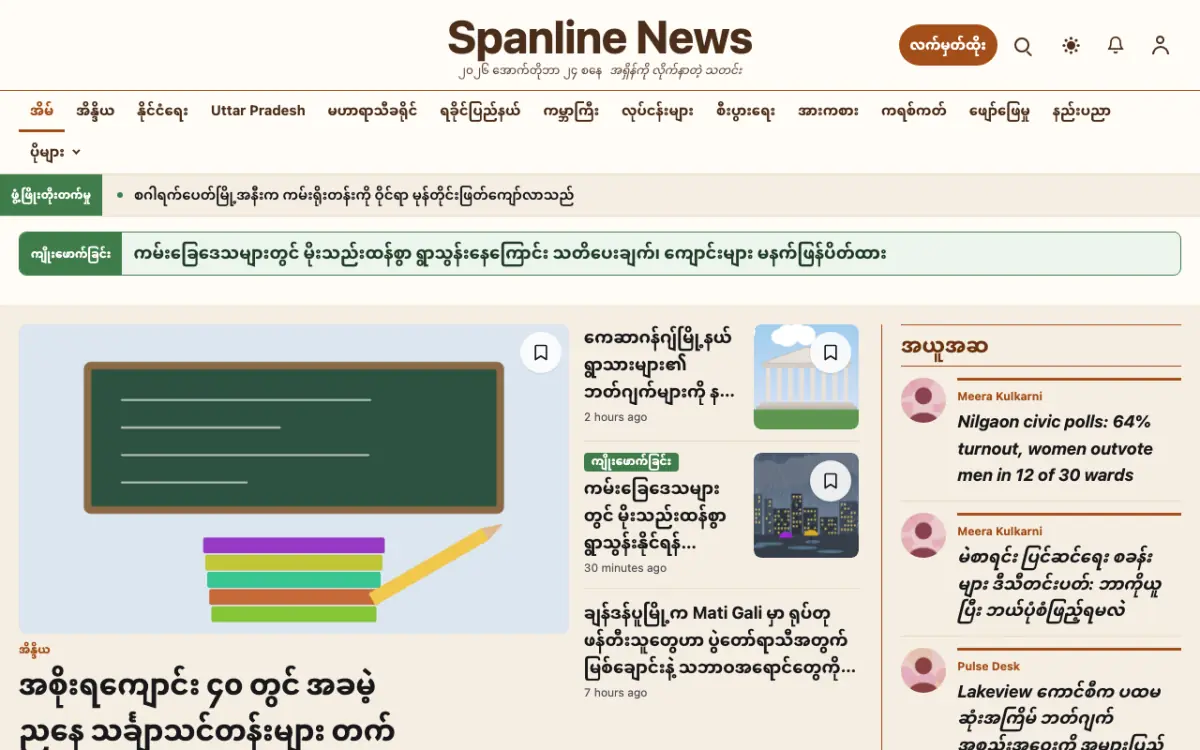Open the lead headline အစိုးရကျောင်း ၄၀ တွင်

tap(207, 709)
